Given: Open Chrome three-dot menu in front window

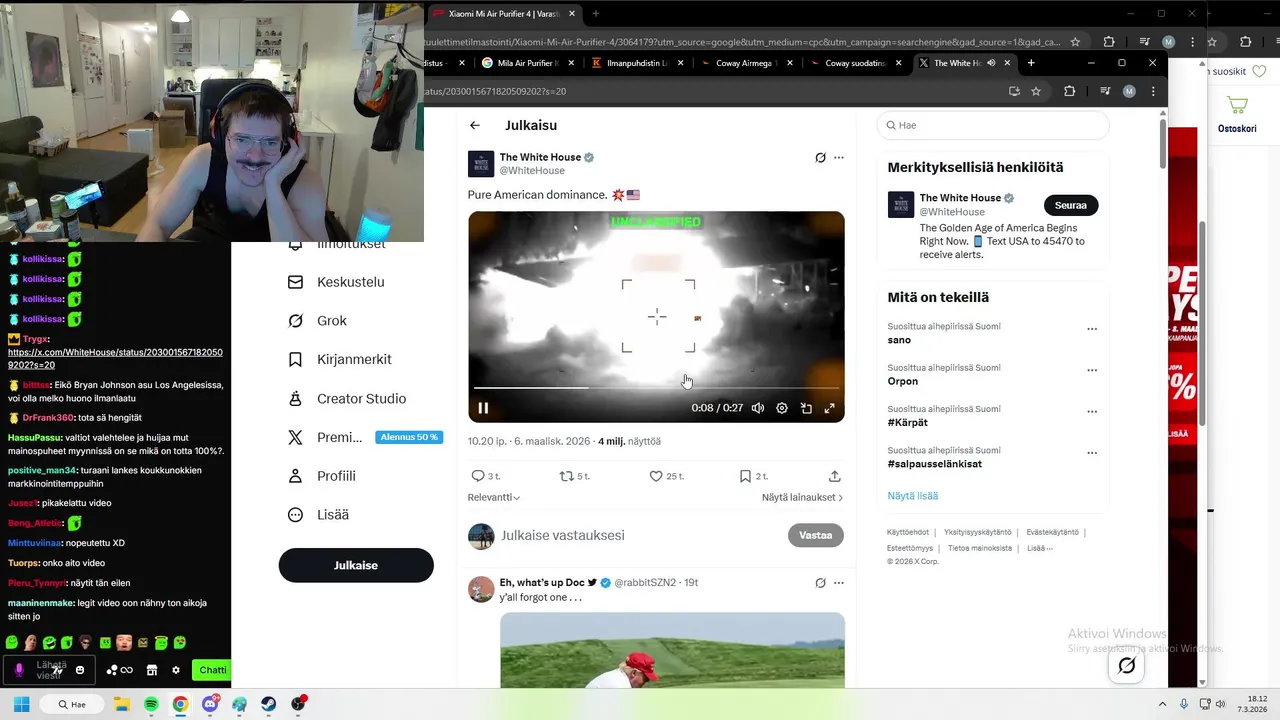Looking at the screenshot, I should tap(1153, 91).
